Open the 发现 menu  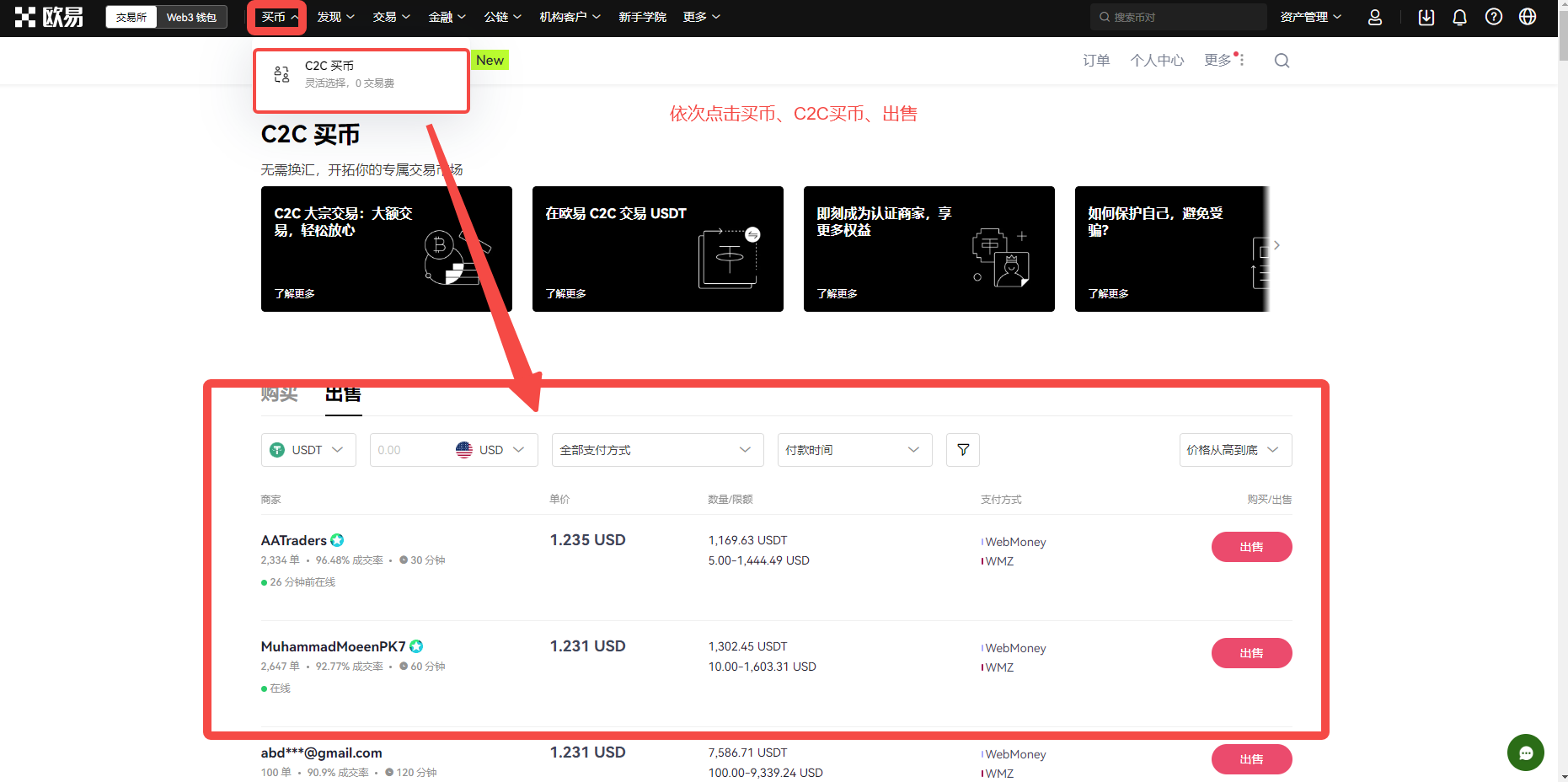(x=335, y=17)
